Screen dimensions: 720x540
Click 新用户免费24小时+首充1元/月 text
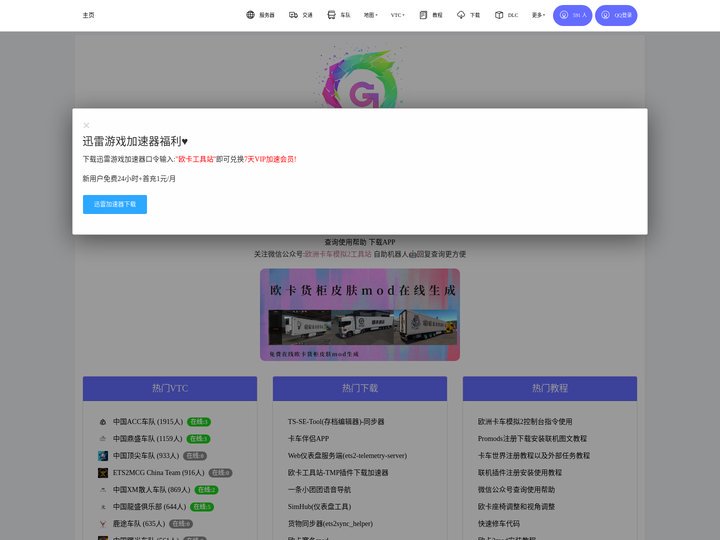click(x=129, y=179)
